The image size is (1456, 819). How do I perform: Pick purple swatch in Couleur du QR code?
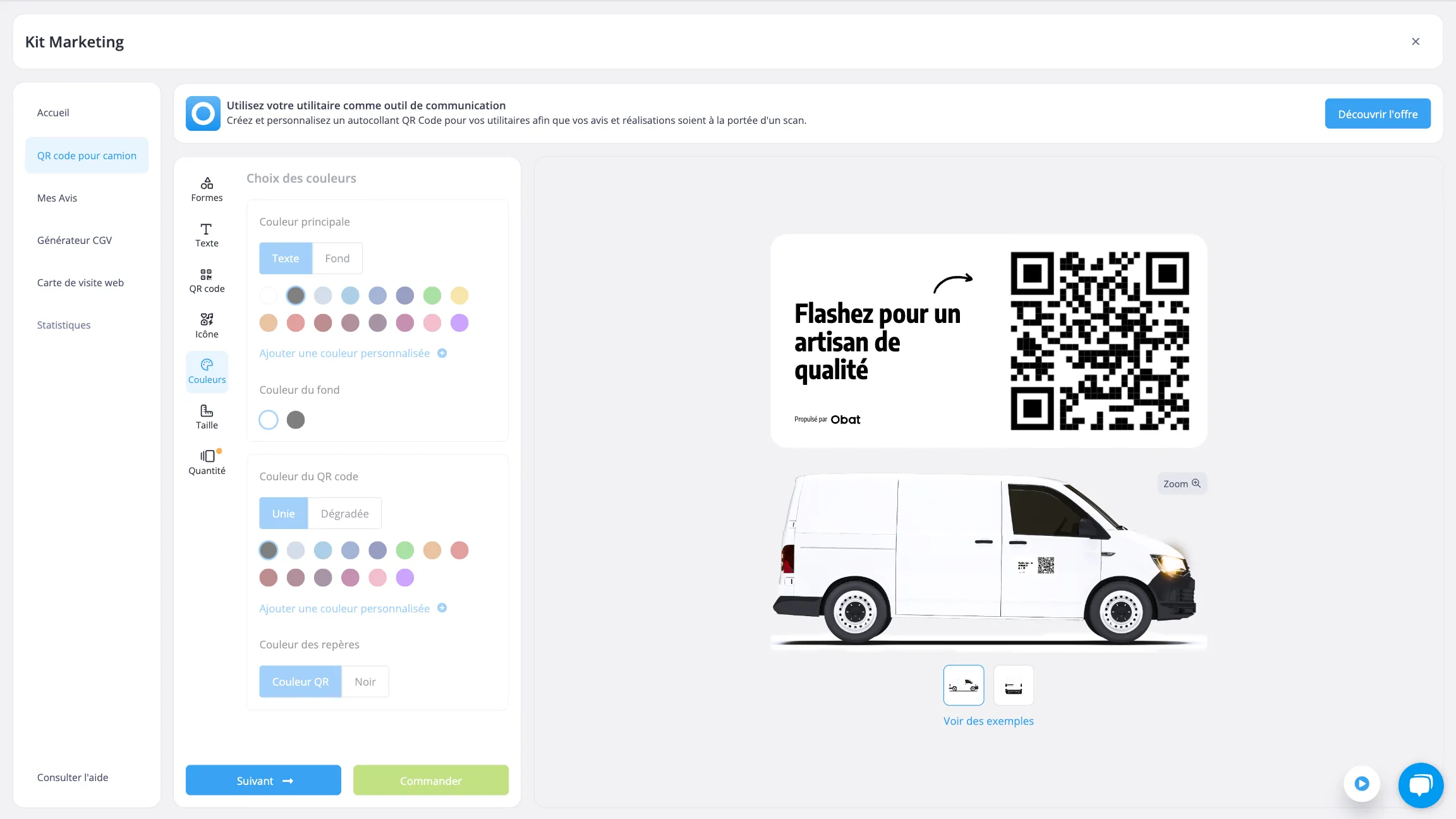tap(405, 578)
